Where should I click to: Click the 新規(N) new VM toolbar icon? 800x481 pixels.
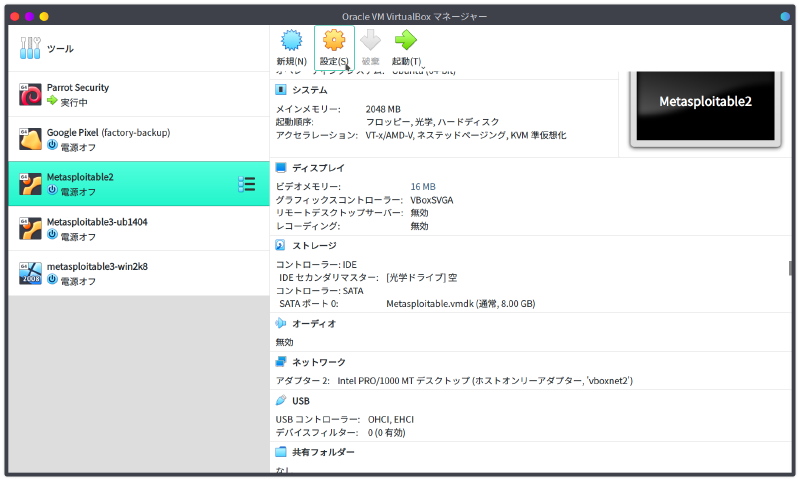[291, 41]
